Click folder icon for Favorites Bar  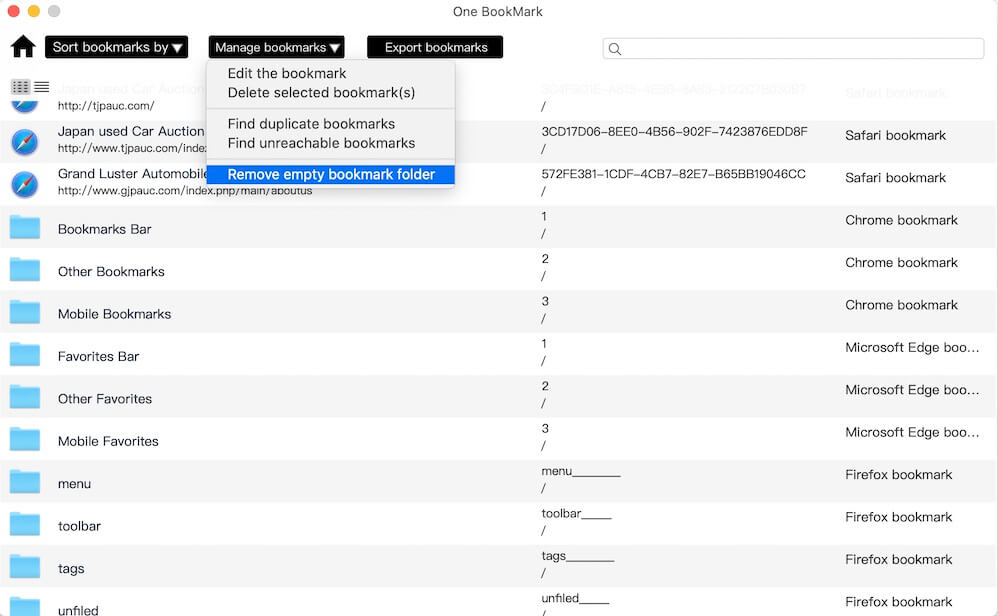[x=25, y=354]
